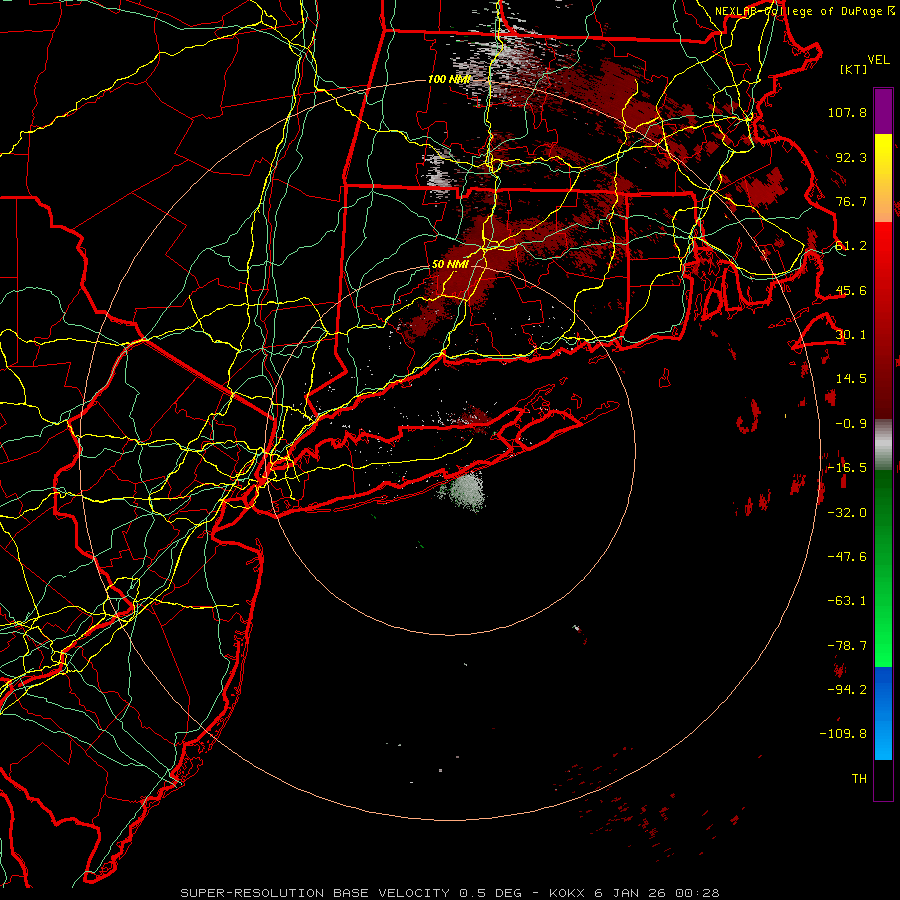The image size is (900, 900).
Task: Click the 61.2 velocity scale value
Action: click(851, 246)
